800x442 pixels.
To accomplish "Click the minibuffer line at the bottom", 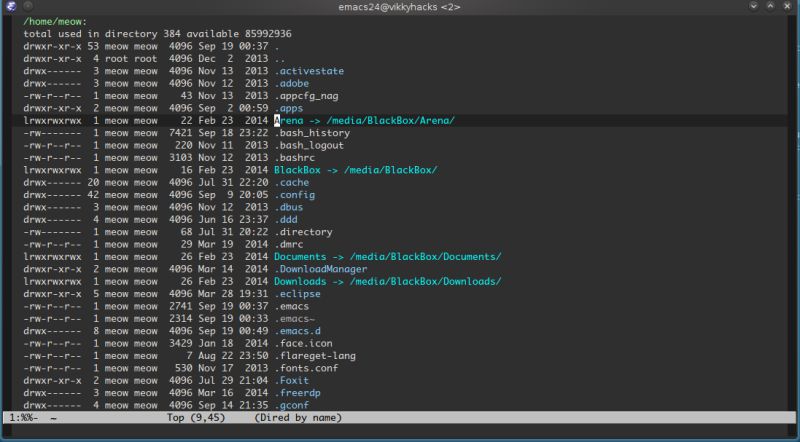I will pyautogui.click(x=400, y=430).
